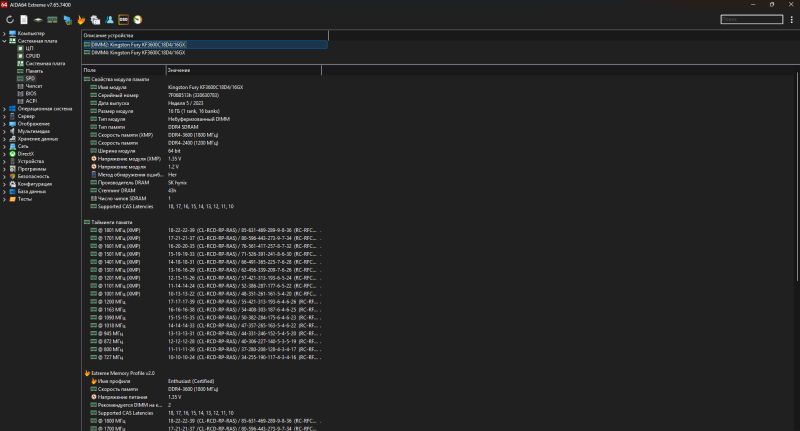This screenshot has height=431, width=800.
Task: Select Чипсет in the sidebar tree
Action: click(x=34, y=86)
